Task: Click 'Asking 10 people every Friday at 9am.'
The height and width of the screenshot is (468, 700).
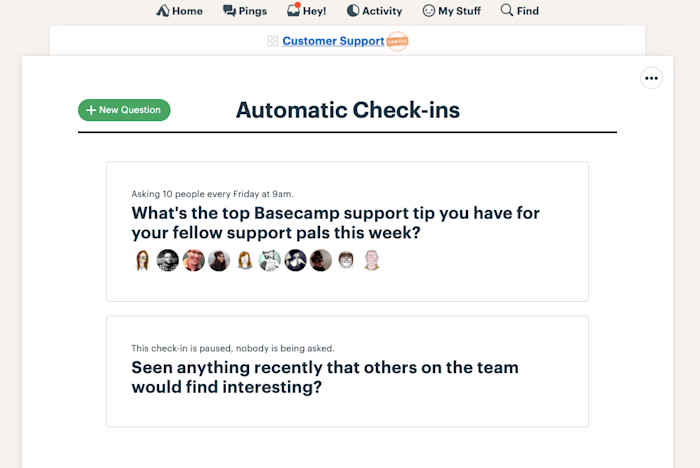Action: coord(212,194)
